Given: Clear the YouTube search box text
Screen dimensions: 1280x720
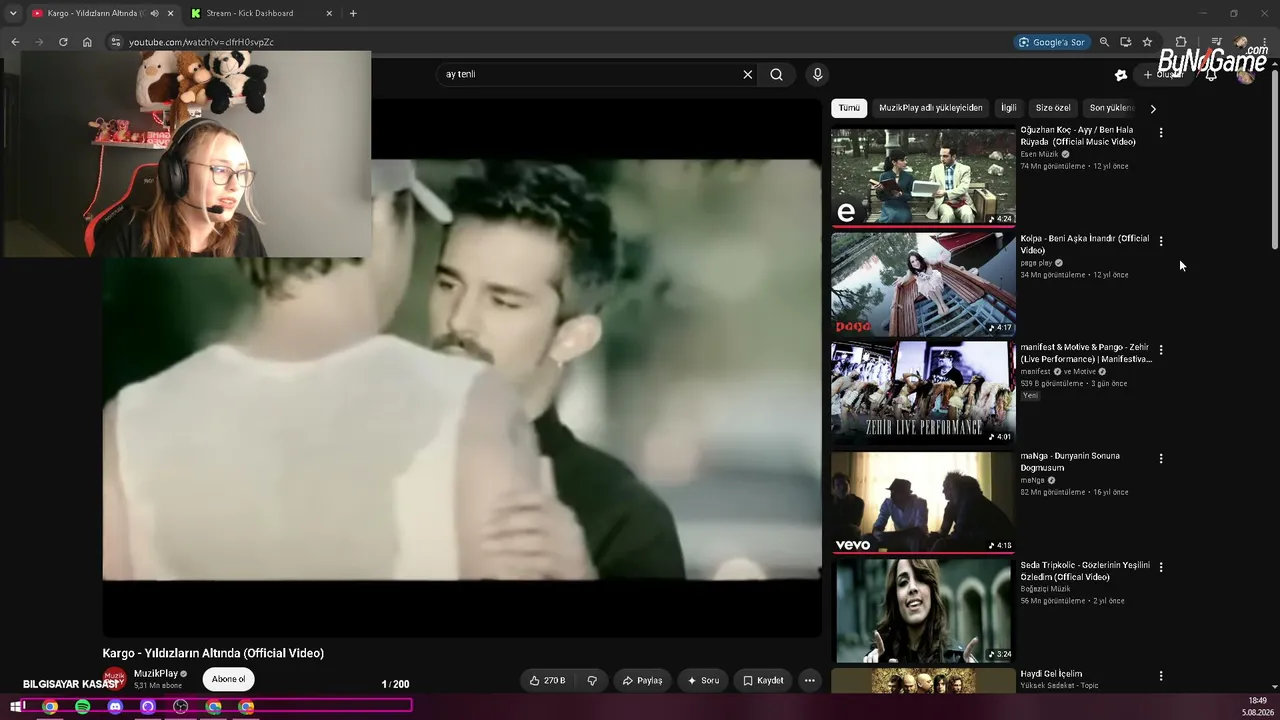Looking at the screenshot, I should coord(747,74).
